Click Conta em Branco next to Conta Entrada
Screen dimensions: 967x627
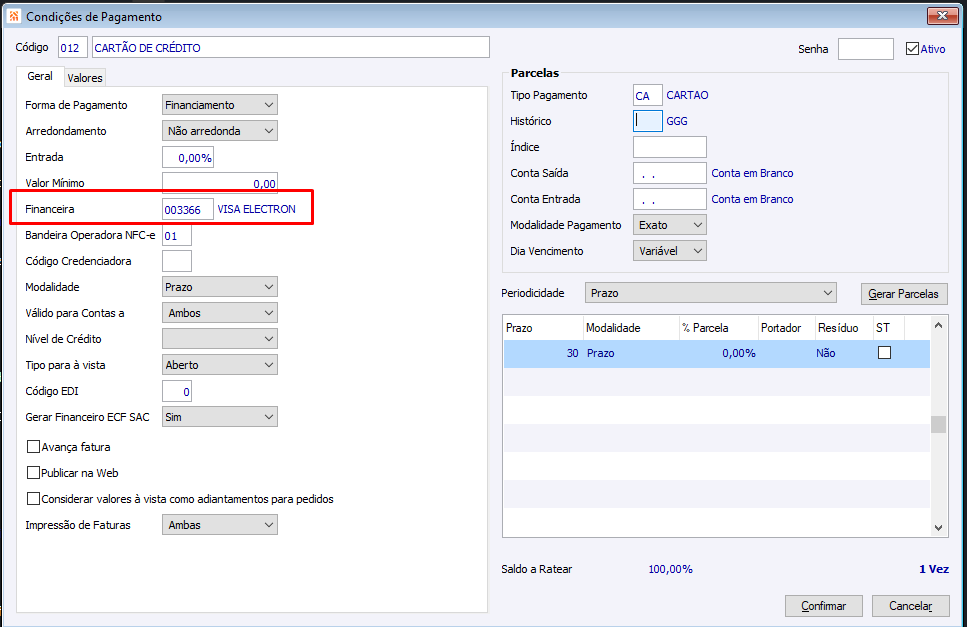[x=752, y=199]
